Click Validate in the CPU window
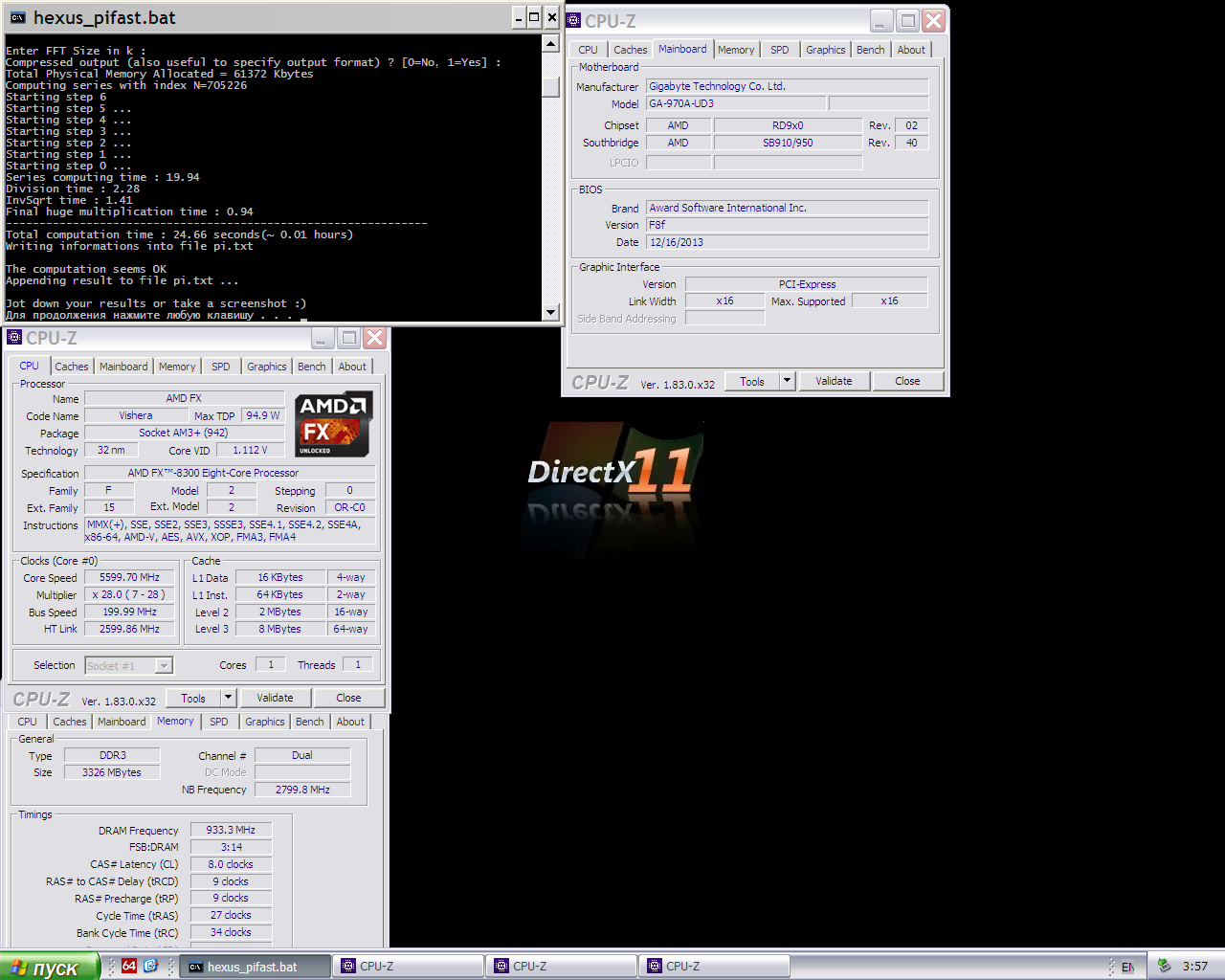The height and width of the screenshot is (980, 1225). pyautogui.click(x=275, y=698)
